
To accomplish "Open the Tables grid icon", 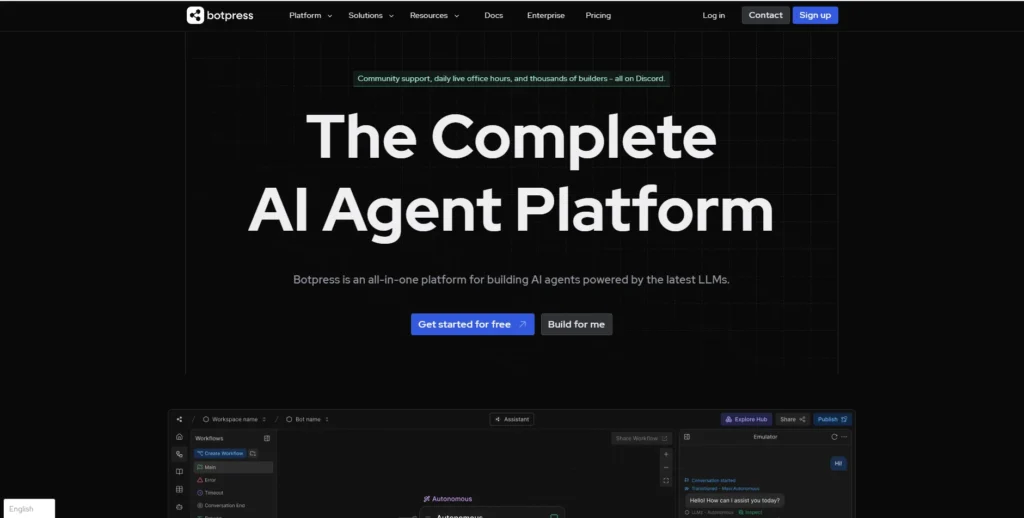I will 180,489.
